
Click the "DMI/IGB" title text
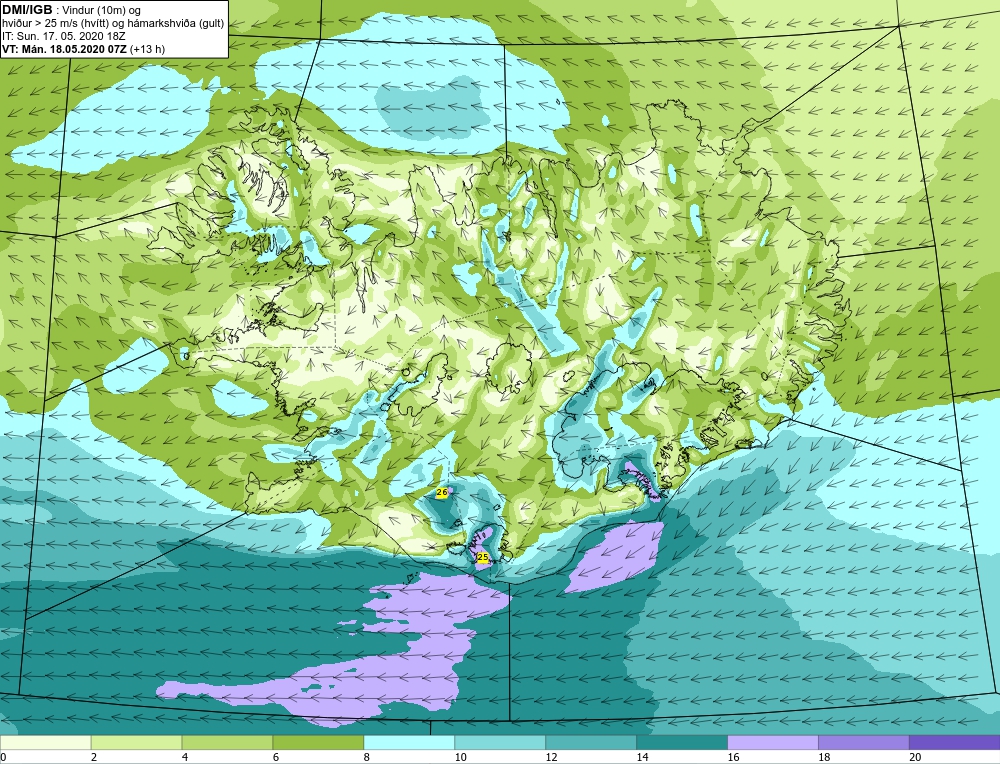click(27, 10)
